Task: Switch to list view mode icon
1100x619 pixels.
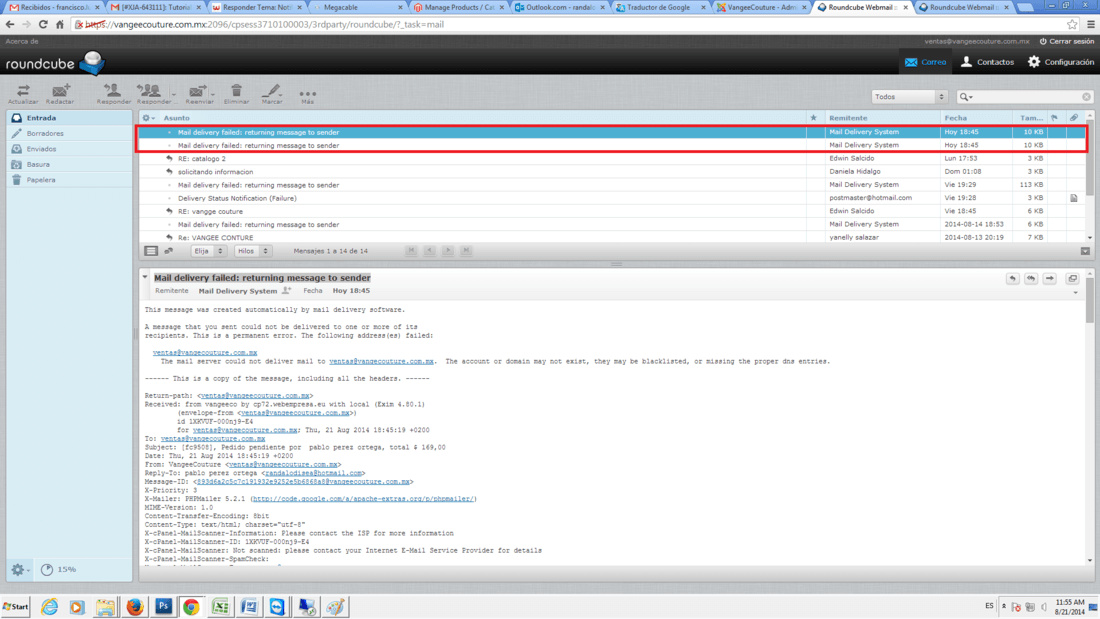Action: click(151, 251)
